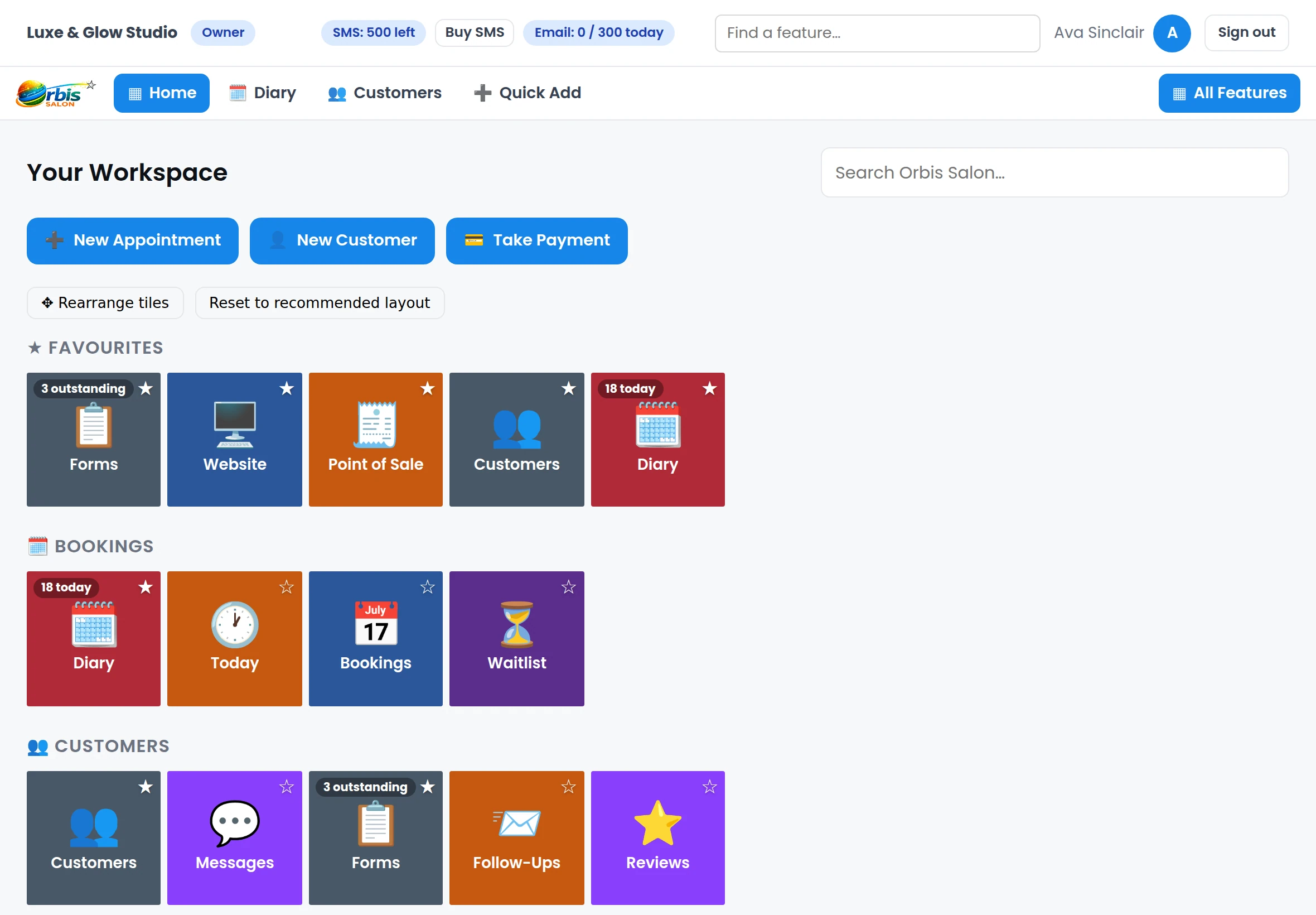The image size is (1316, 915).
Task: Focus the Find a feature field
Action: point(877,33)
